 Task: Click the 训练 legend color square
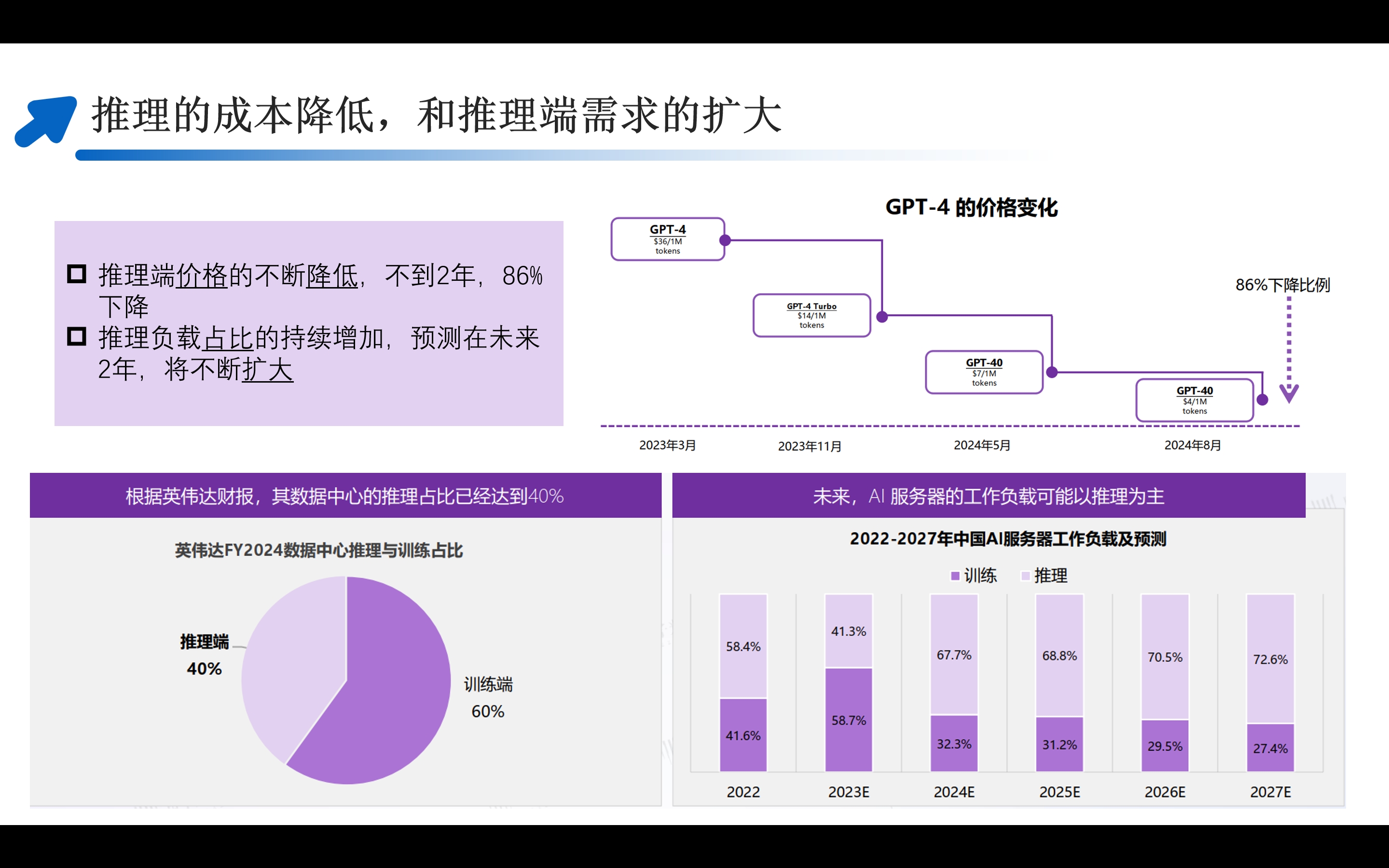(955, 575)
